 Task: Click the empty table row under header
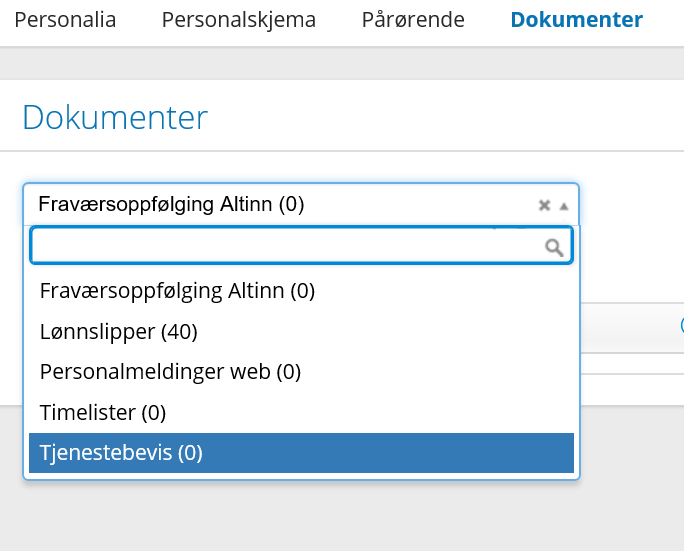point(632,363)
